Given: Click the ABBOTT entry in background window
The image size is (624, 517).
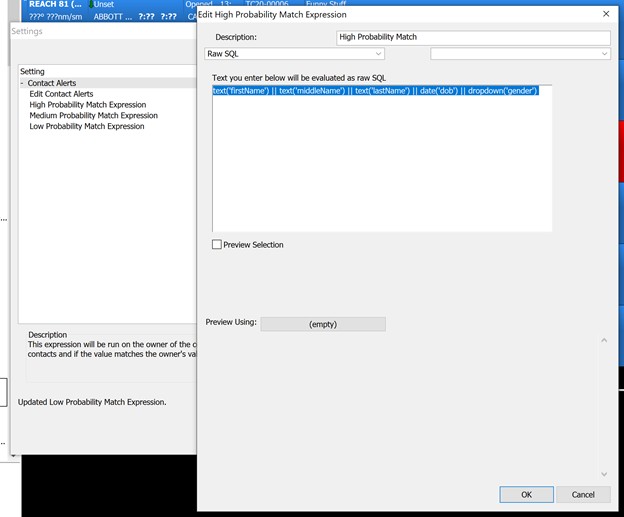Looking at the screenshot, I should coord(113,17).
